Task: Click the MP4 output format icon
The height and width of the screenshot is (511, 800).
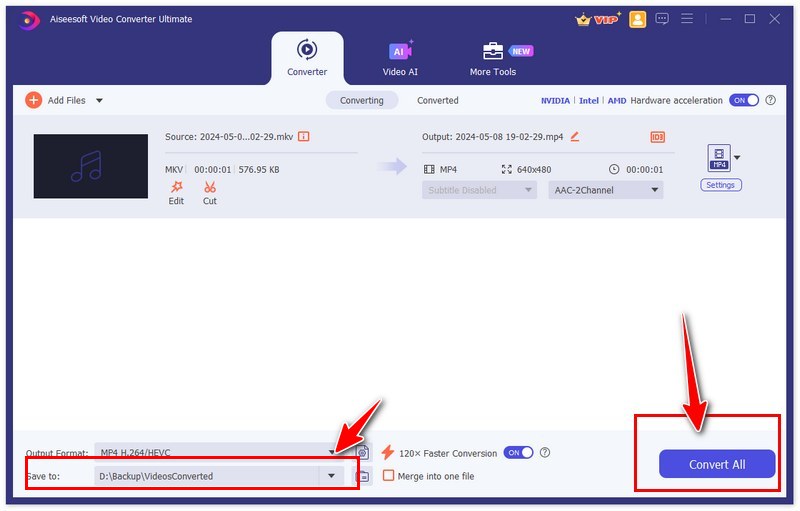Action: [x=719, y=158]
